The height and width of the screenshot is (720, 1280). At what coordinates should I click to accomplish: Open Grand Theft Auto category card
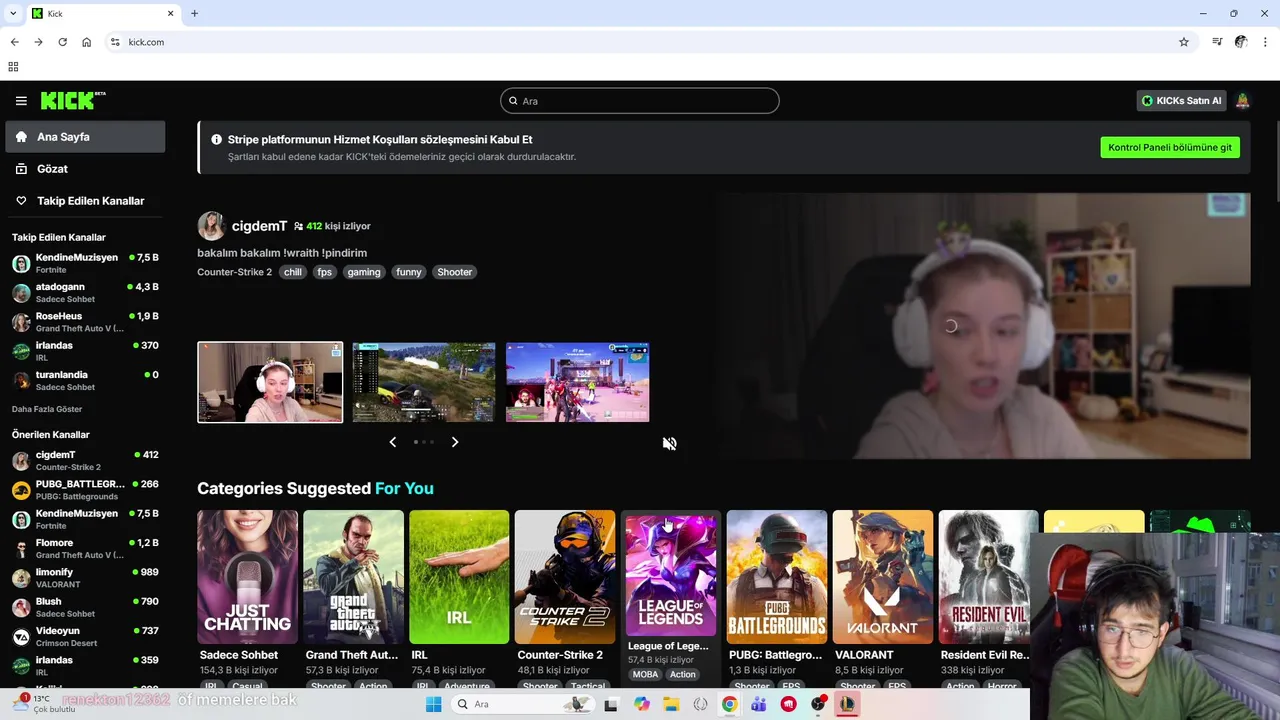pyautogui.click(x=353, y=577)
